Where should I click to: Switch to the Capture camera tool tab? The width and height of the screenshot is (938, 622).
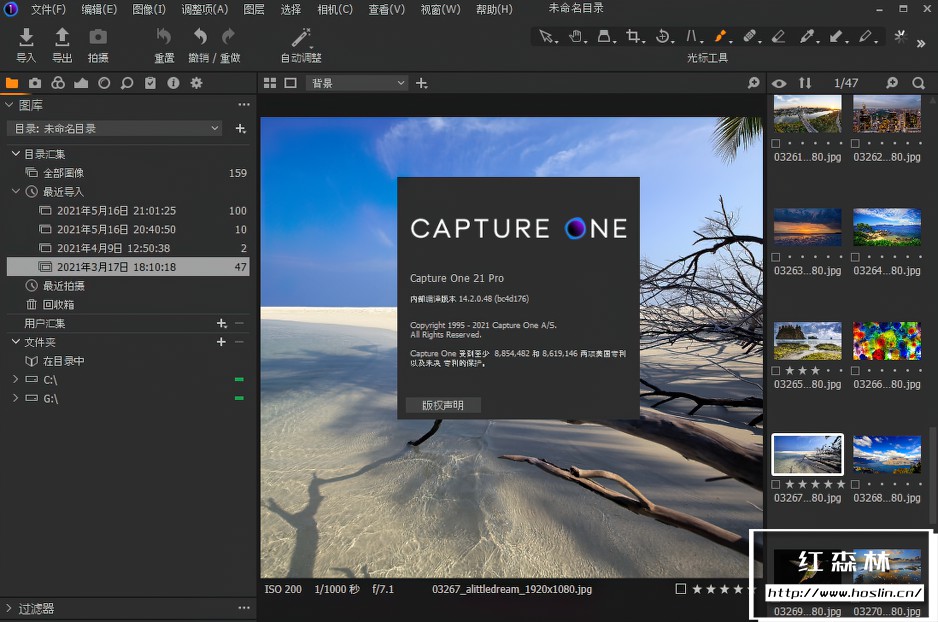(x=35, y=83)
